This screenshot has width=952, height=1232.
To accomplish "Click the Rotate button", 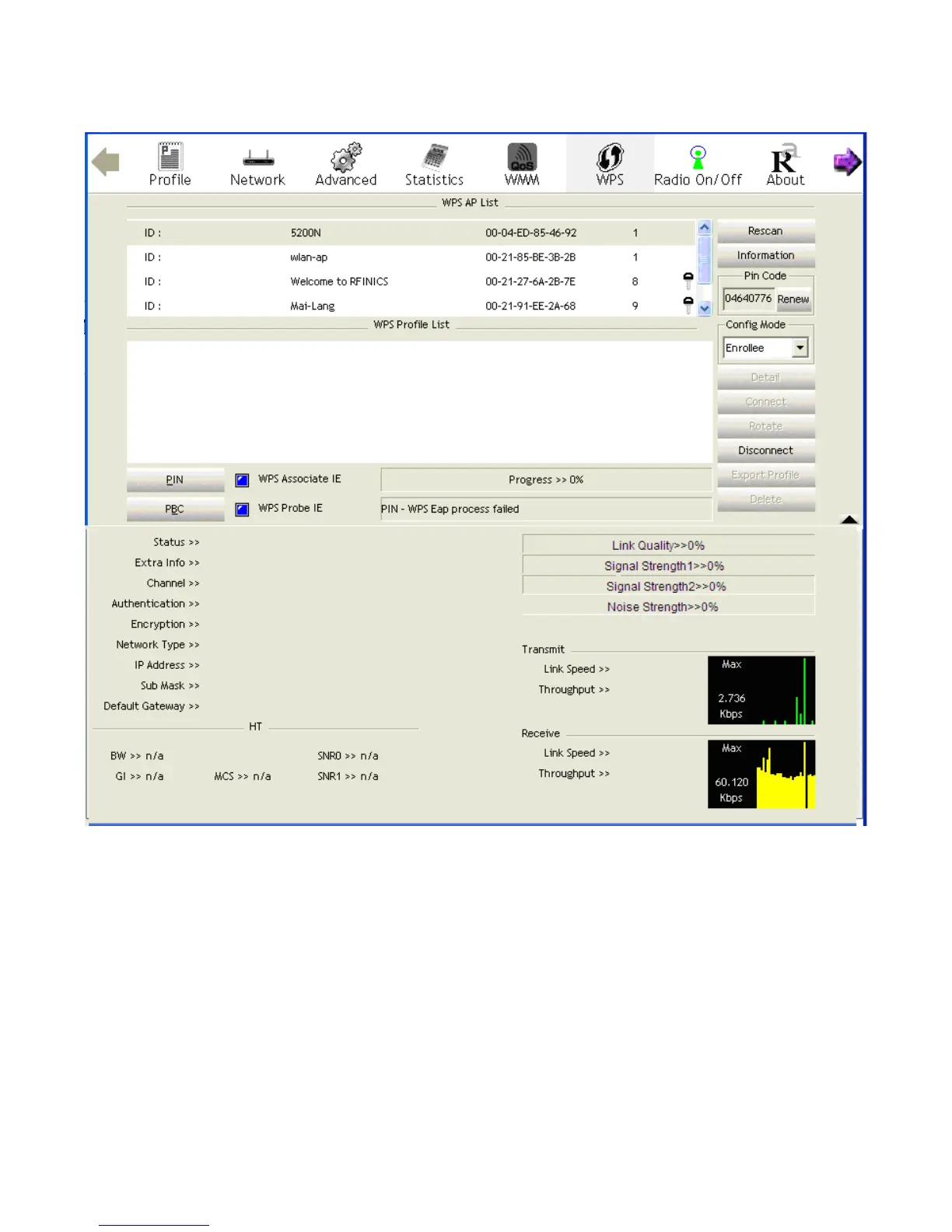I will tap(765, 426).
